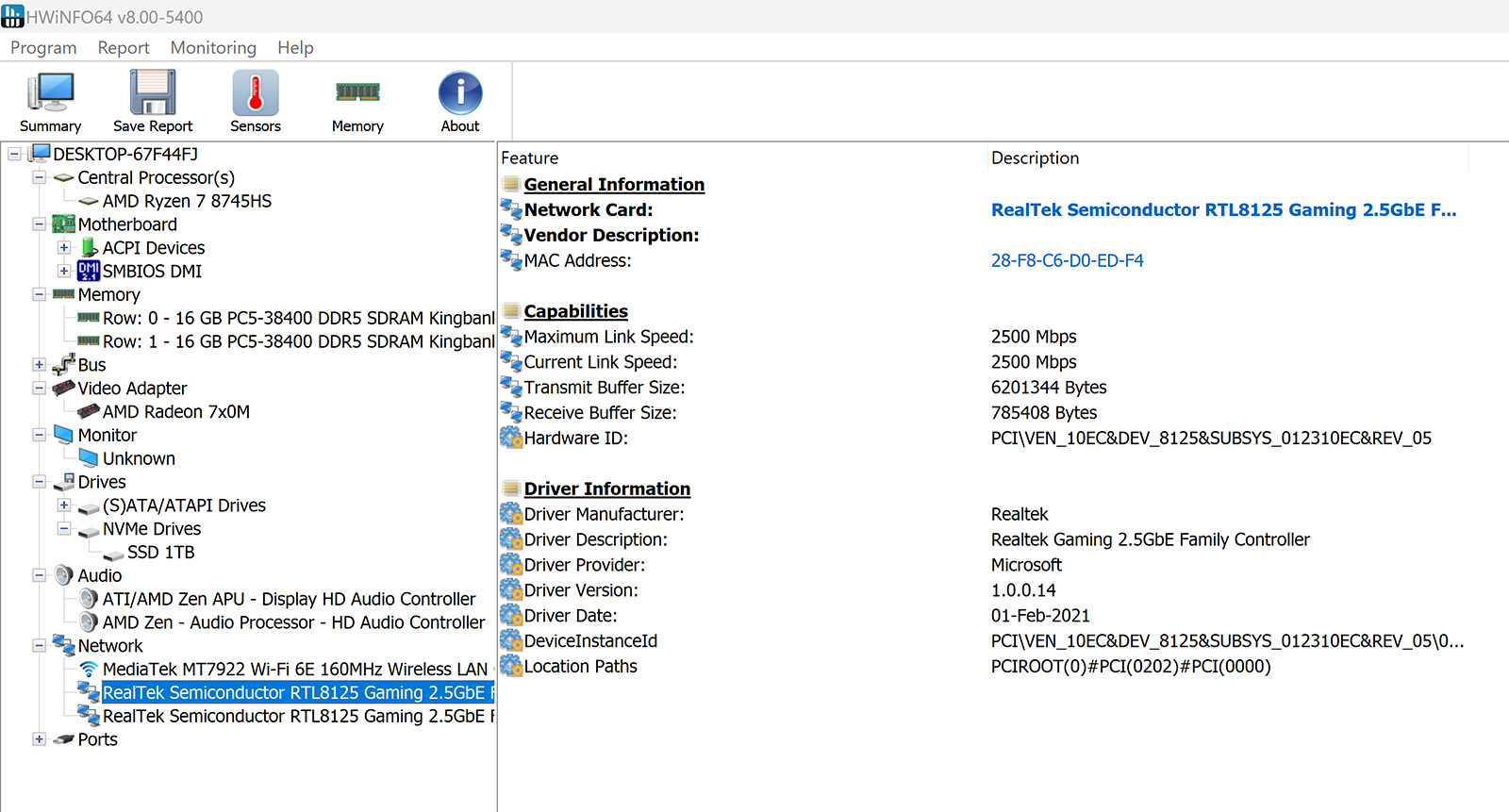Open the Summary toolbar icon
Viewport: 1509px width, 812px height.
(51, 92)
